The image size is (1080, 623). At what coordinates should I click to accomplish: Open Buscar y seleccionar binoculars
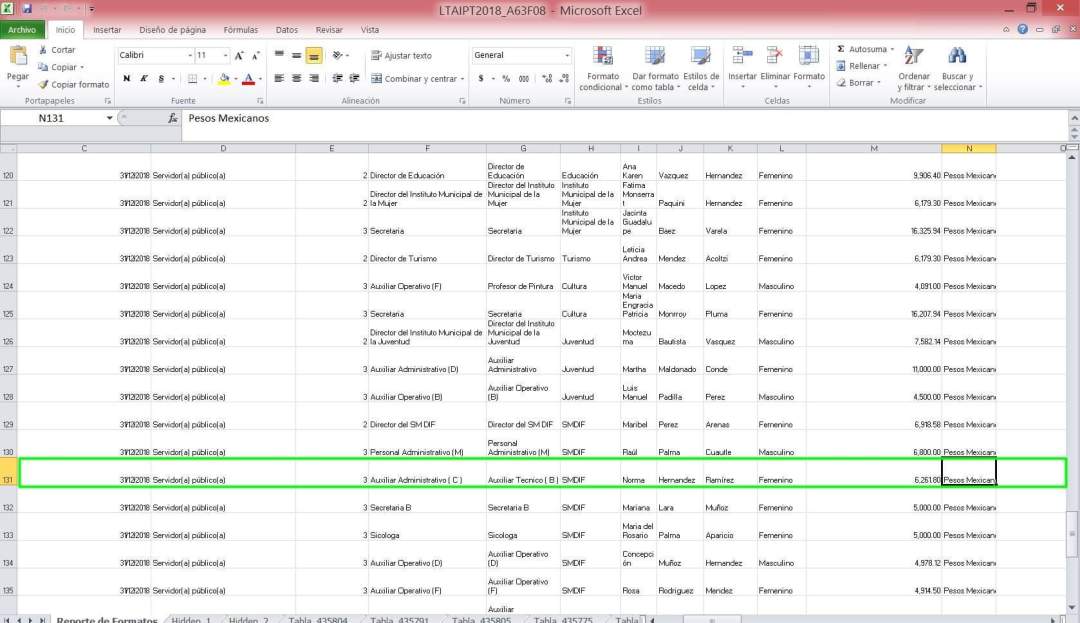(956, 57)
